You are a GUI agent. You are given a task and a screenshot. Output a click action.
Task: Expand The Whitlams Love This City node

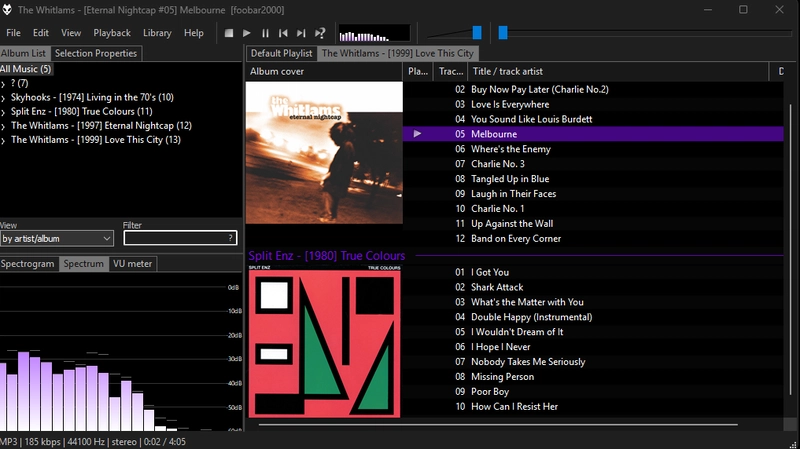click(3, 140)
